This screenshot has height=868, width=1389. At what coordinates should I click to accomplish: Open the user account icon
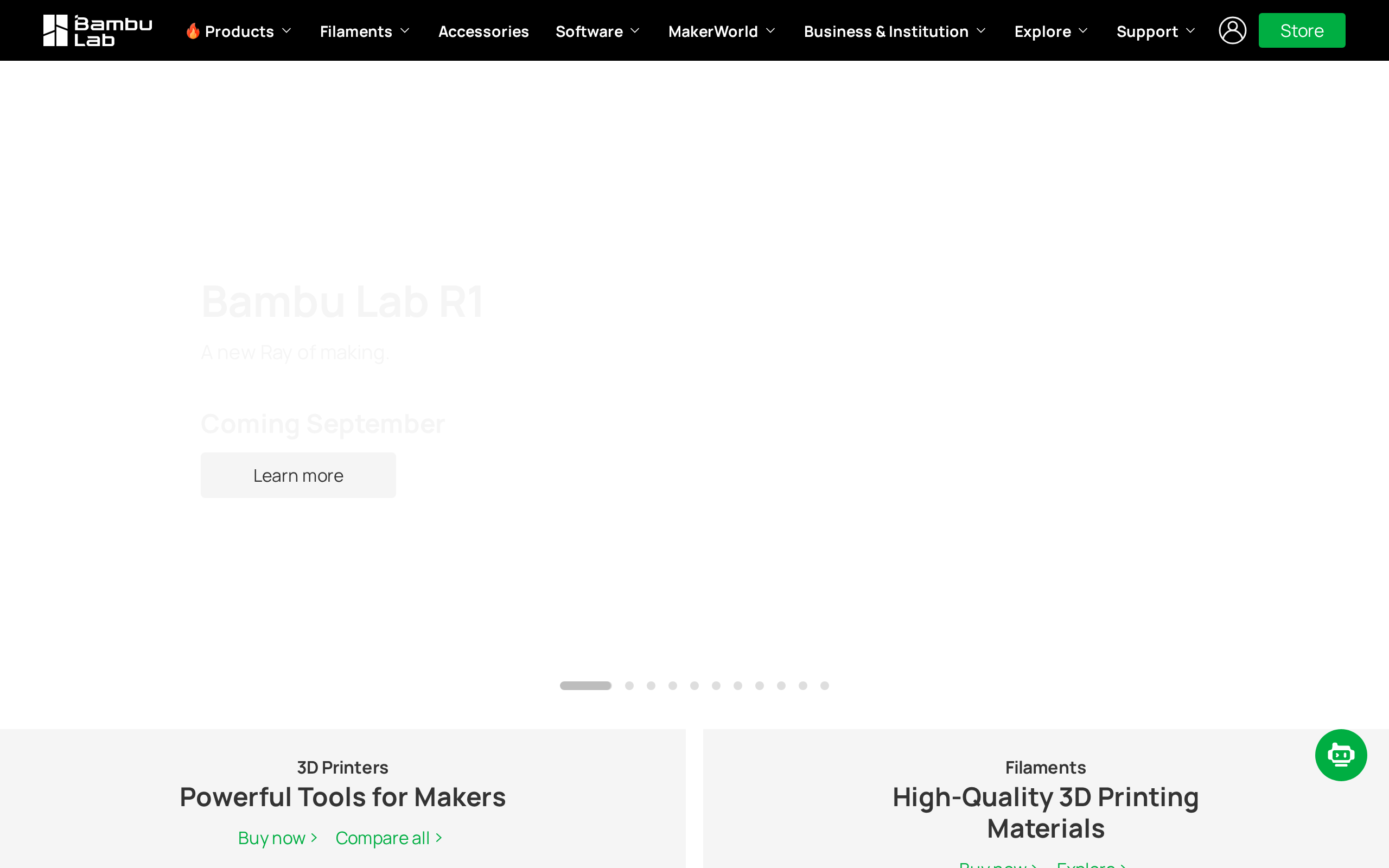[1232, 30]
